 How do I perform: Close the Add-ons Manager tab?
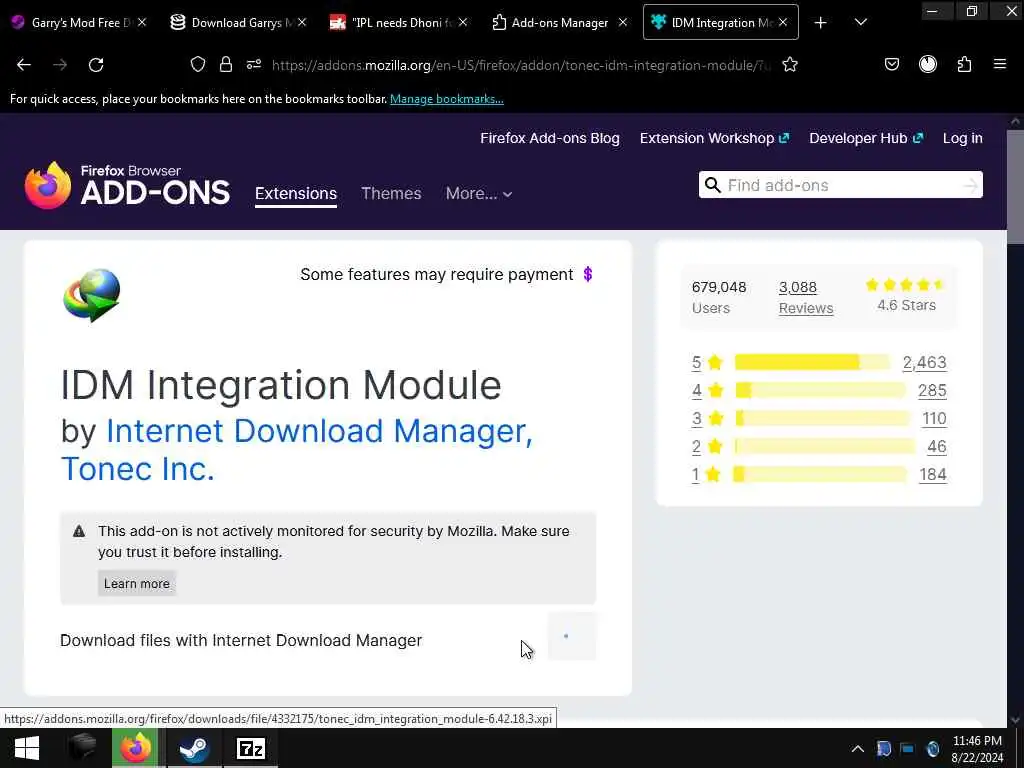623,22
